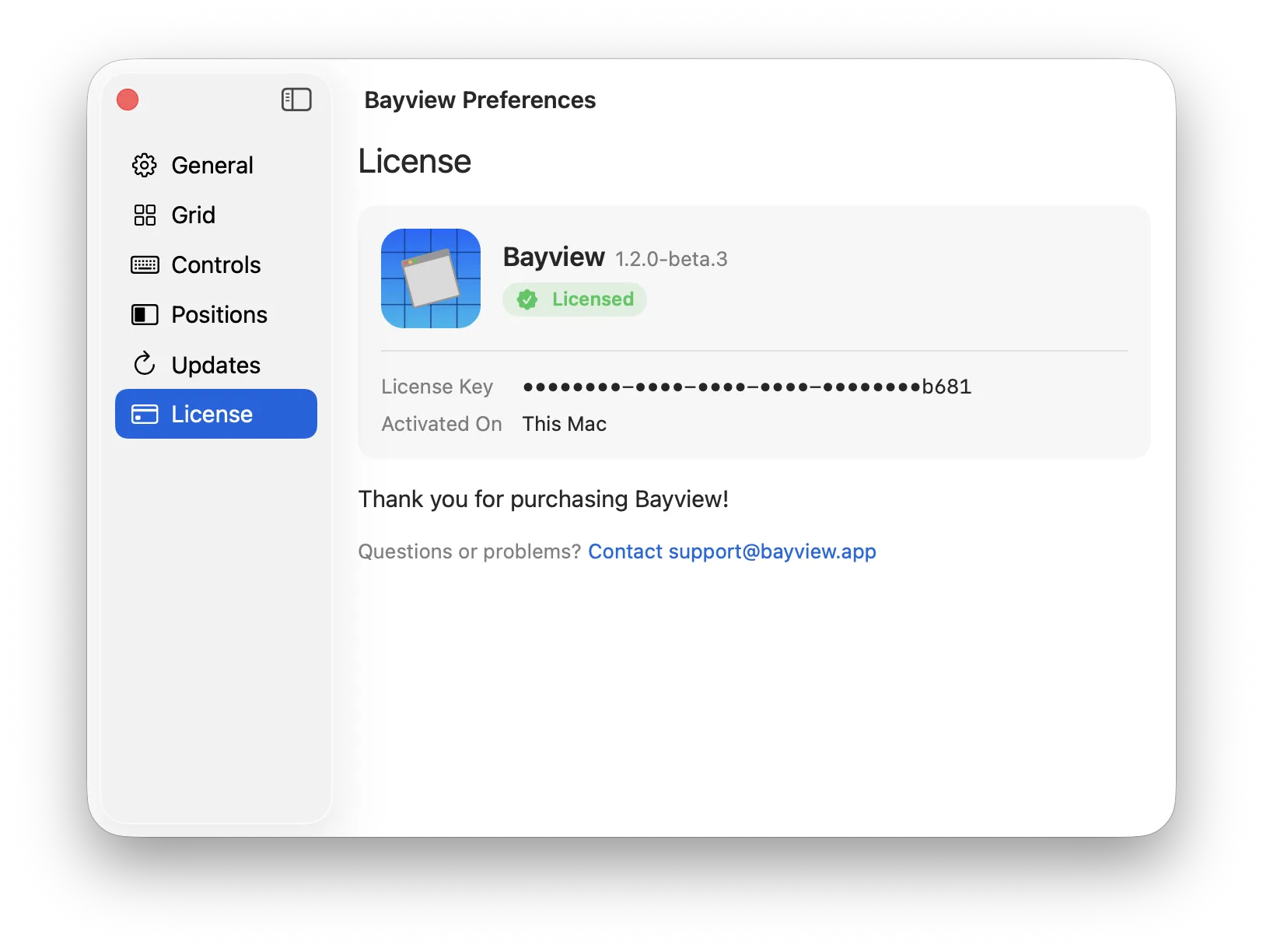
Task: Click the 'Questions or problems?' text
Action: (x=470, y=551)
